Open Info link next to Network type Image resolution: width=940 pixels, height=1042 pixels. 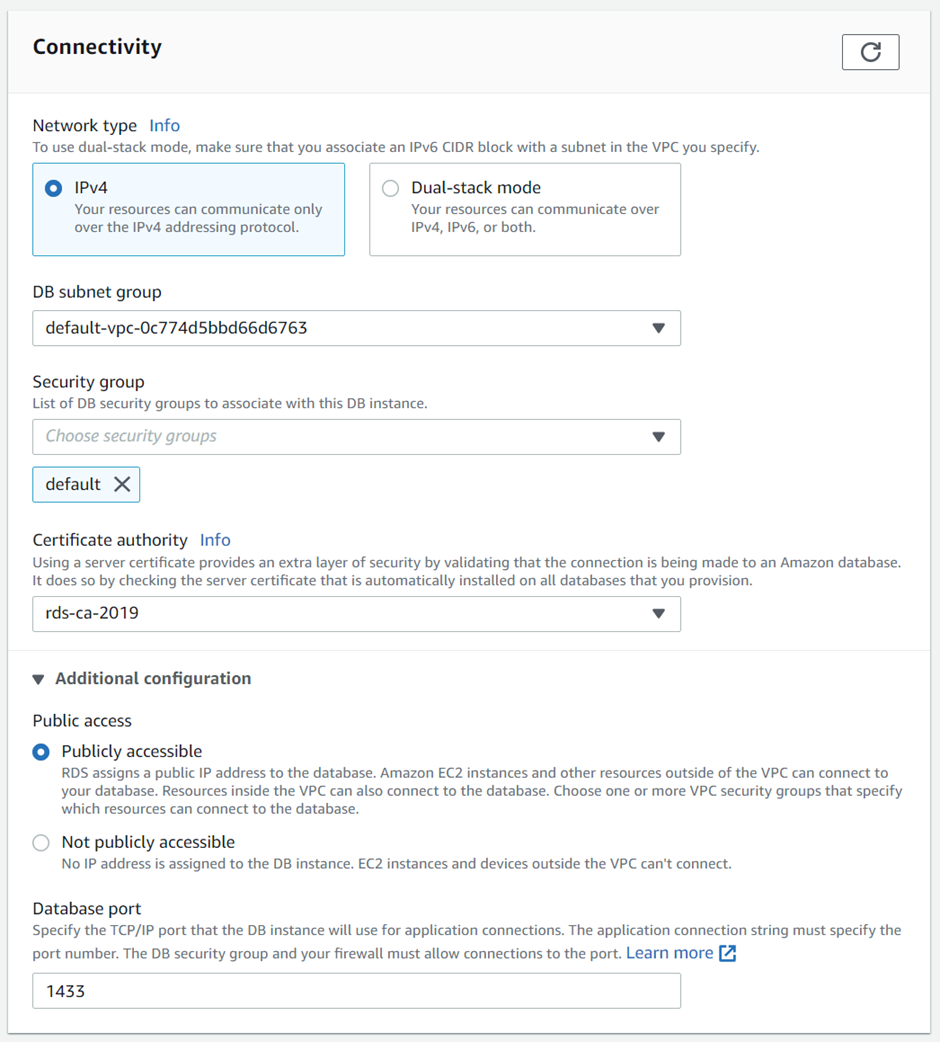[164, 126]
